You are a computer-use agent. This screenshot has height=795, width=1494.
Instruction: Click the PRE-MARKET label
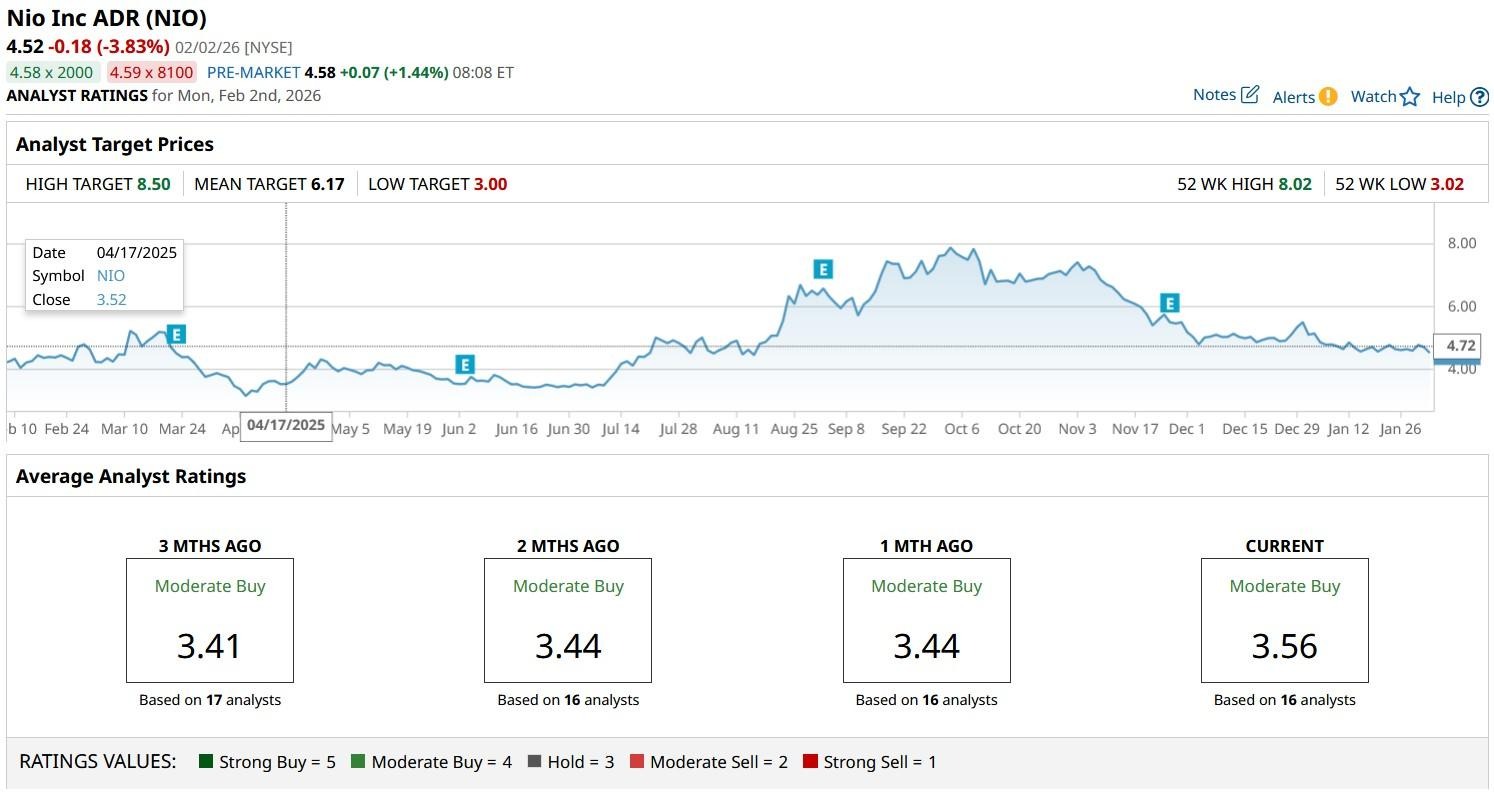click(253, 72)
